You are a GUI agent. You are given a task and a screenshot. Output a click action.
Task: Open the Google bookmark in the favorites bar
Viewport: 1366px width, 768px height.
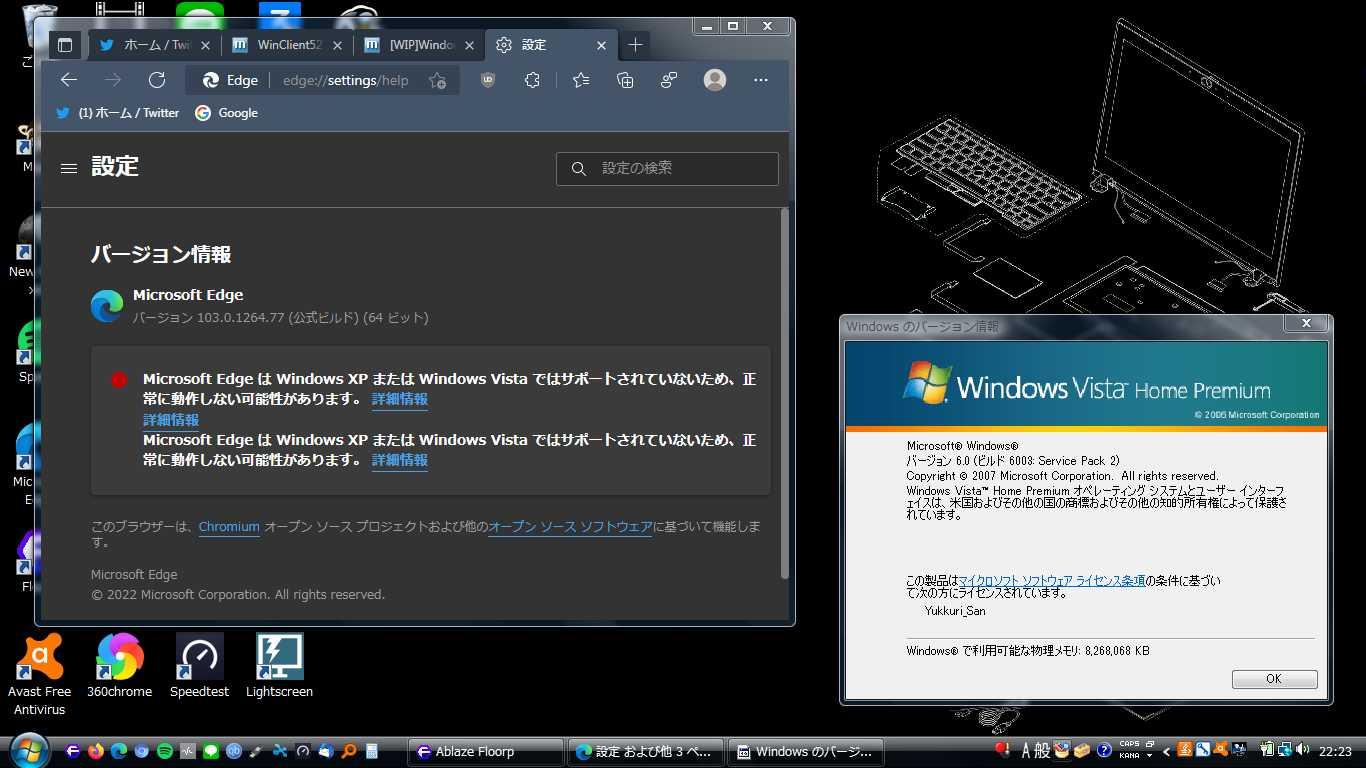click(x=226, y=113)
